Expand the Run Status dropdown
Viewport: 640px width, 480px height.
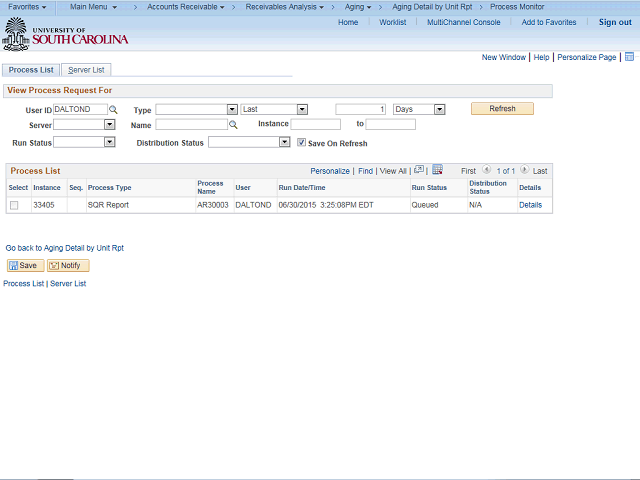tap(109, 142)
